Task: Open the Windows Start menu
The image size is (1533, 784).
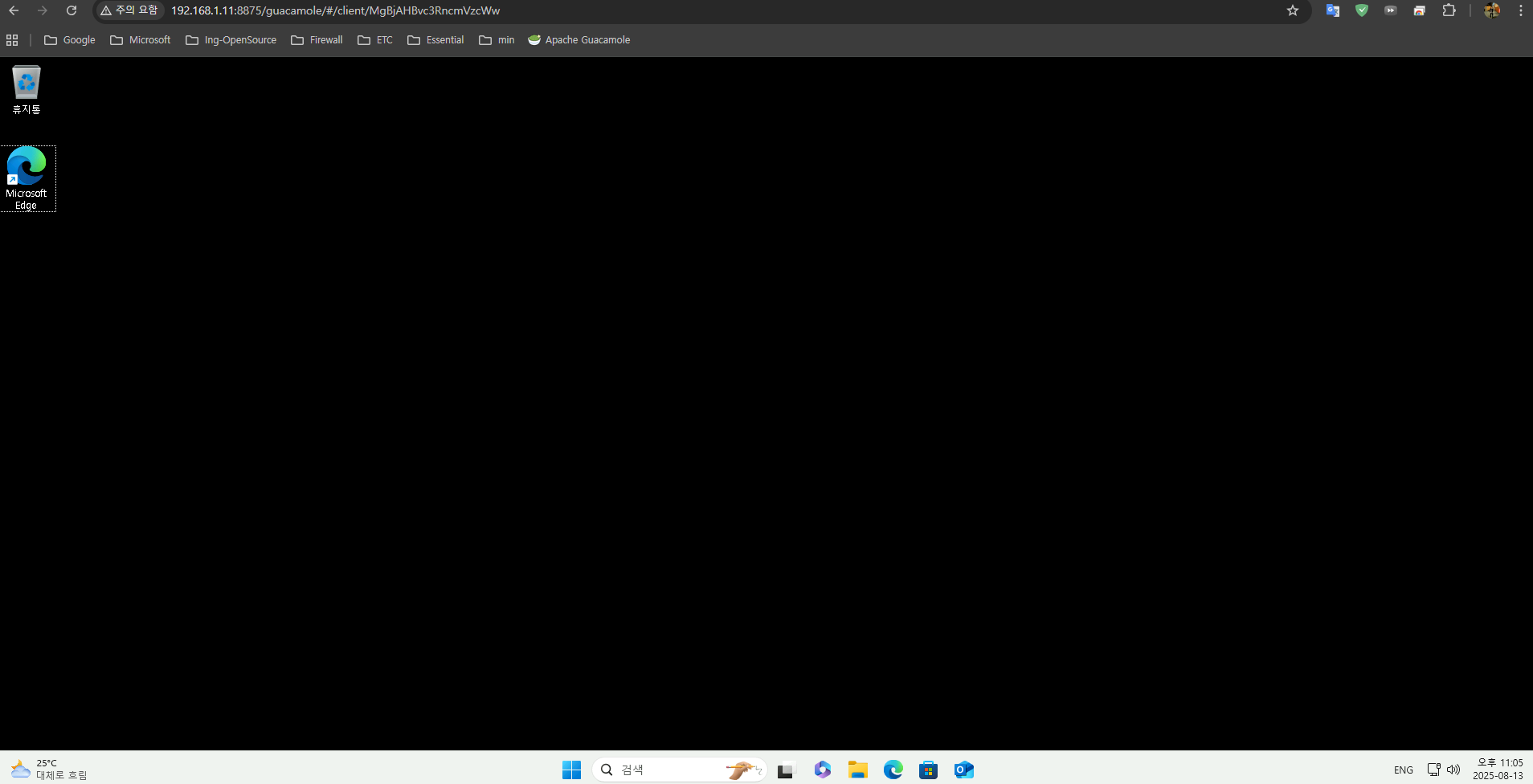Action: point(571,770)
